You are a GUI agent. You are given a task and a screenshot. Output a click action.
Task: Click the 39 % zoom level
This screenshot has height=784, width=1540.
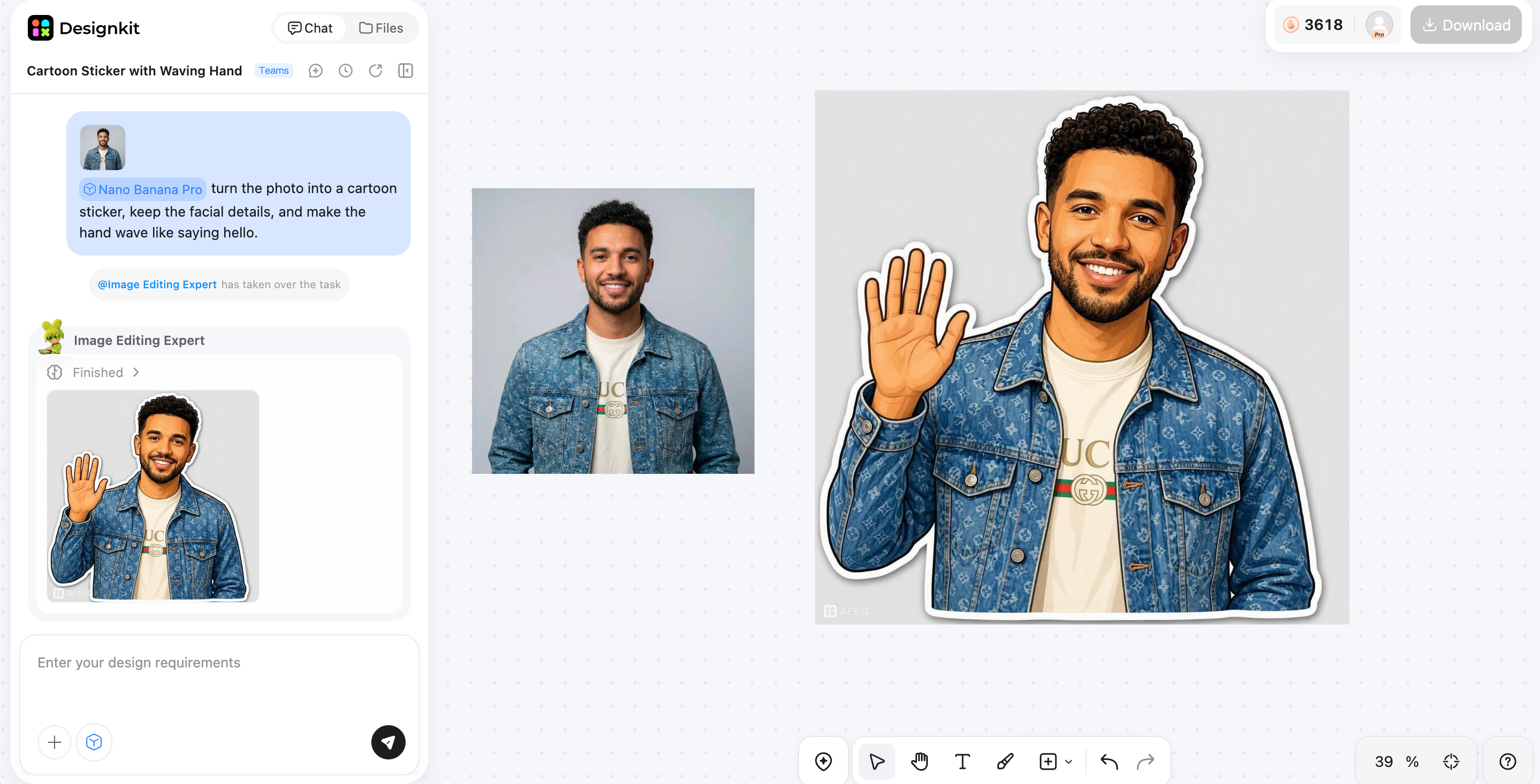coord(1397,762)
